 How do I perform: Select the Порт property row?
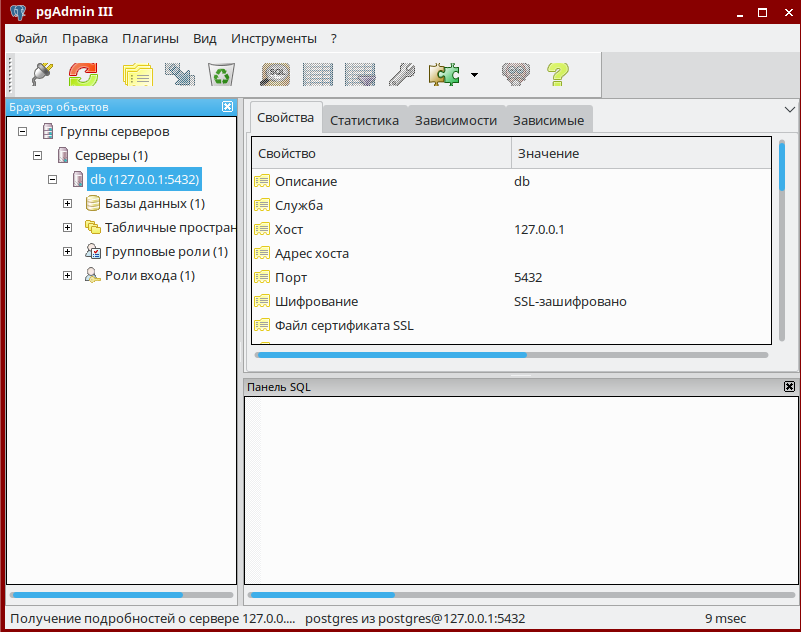coord(511,277)
